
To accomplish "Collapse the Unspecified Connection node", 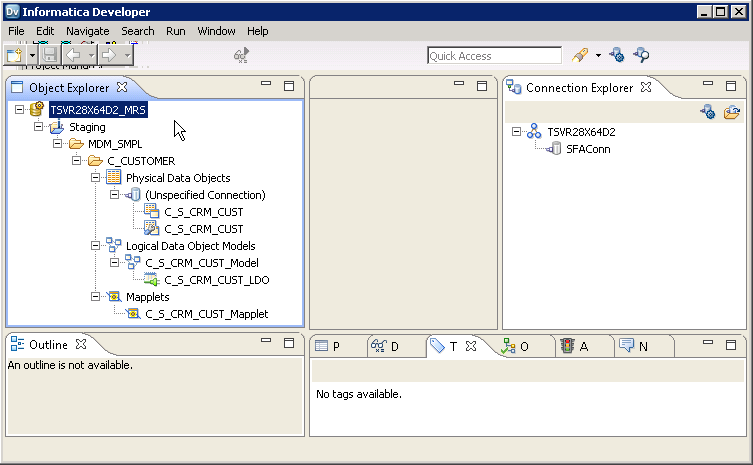I will point(114,195).
